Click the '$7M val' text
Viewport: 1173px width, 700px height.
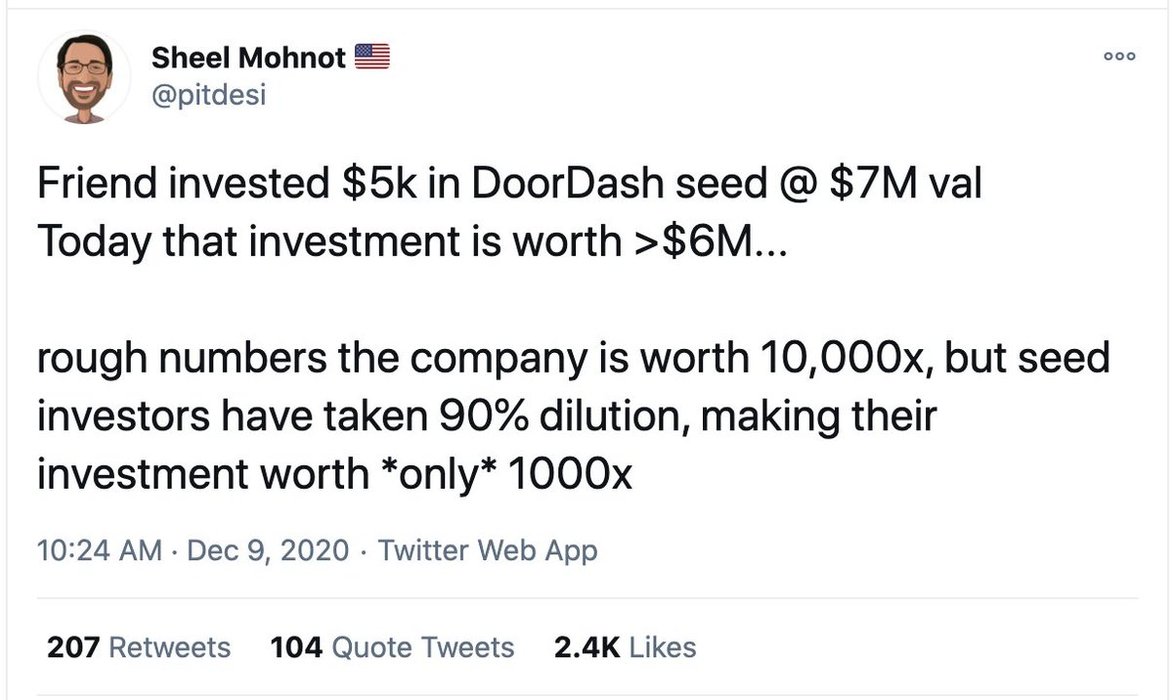pyautogui.click(x=905, y=183)
